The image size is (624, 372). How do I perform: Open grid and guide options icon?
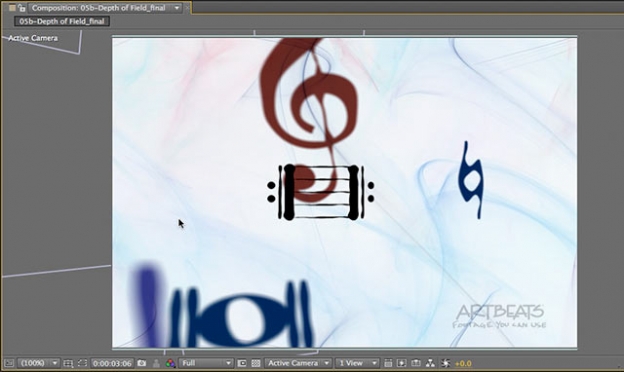tap(68, 363)
